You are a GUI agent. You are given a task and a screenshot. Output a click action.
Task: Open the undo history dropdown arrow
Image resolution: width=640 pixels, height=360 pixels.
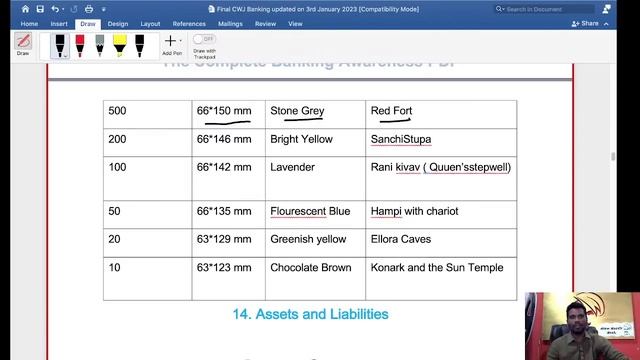pos(63,9)
